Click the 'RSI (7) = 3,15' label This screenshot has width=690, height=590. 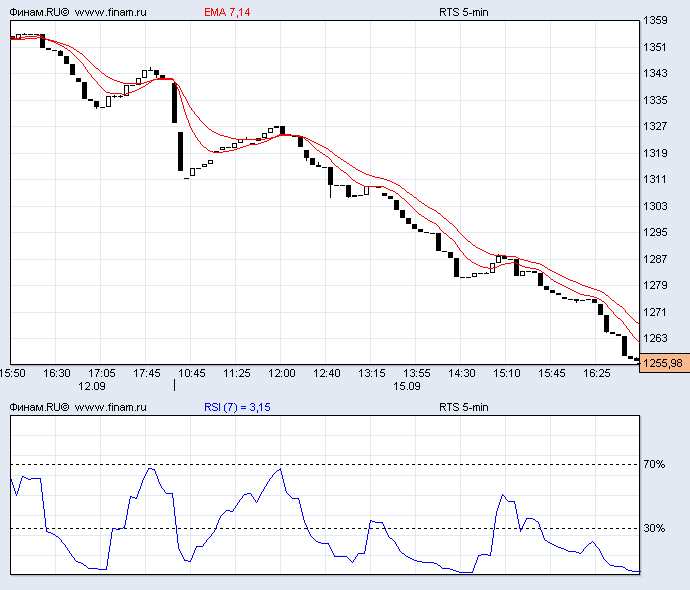coord(237,407)
